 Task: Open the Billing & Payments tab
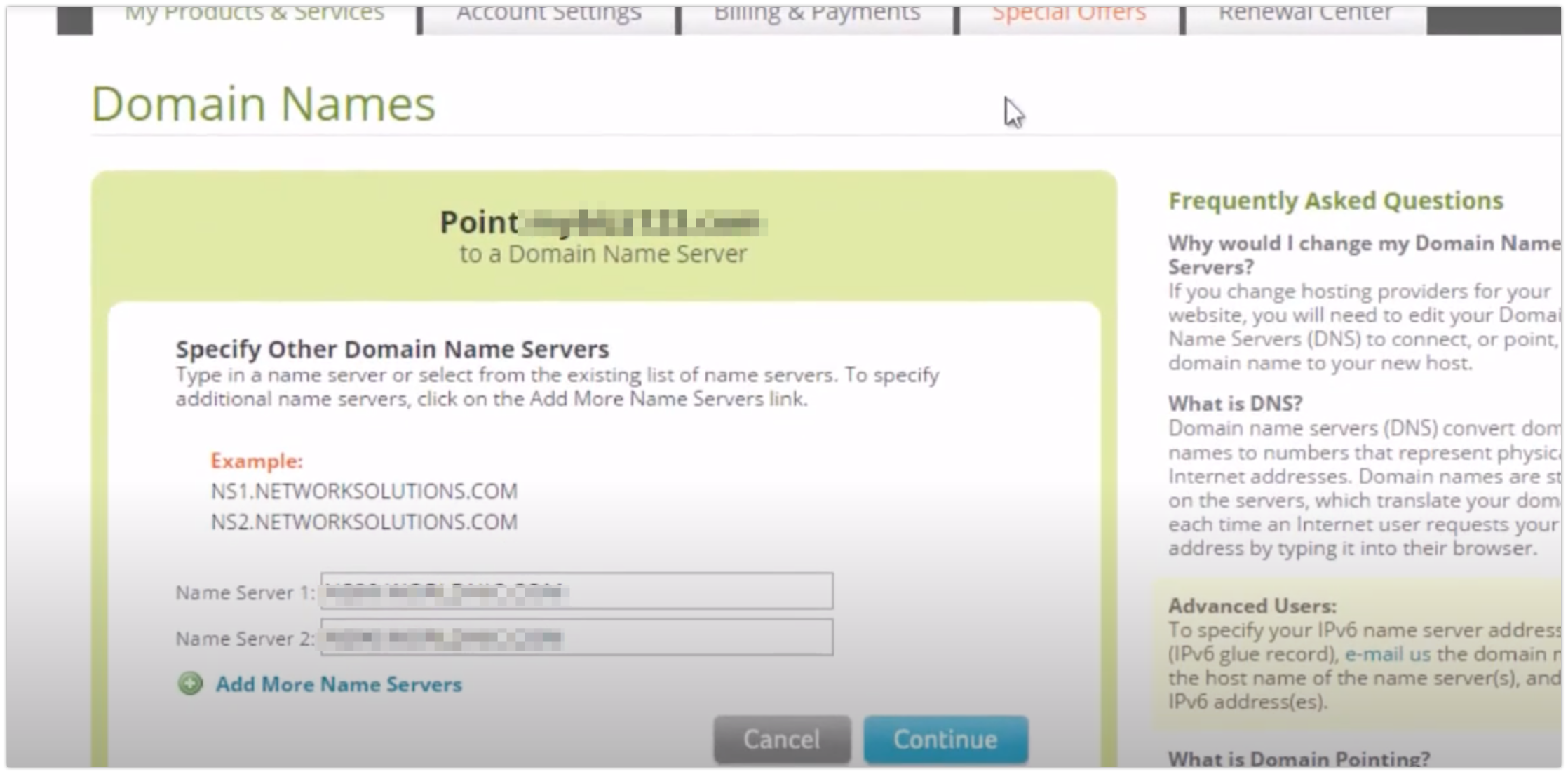(817, 14)
